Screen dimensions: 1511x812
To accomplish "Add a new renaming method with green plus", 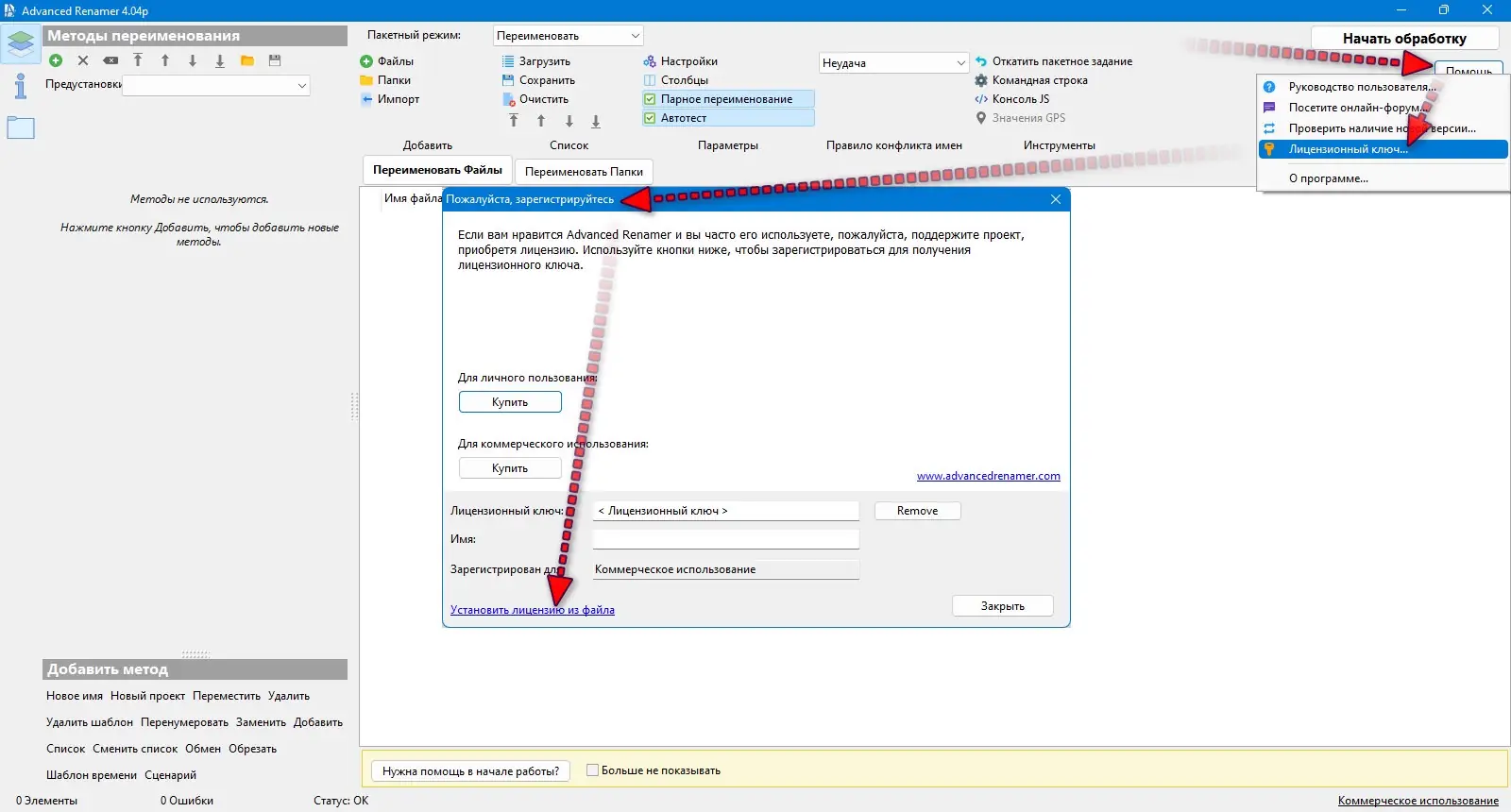I will tap(56, 60).
